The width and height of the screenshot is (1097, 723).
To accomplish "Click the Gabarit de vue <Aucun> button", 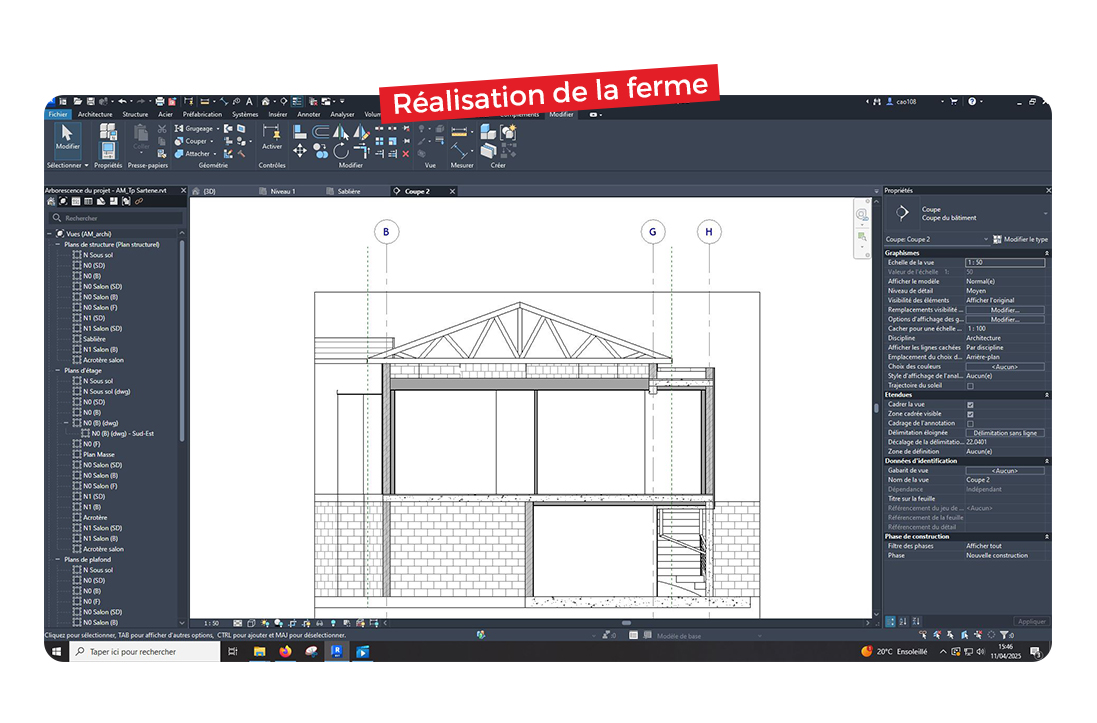I will tap(1005, 471).
